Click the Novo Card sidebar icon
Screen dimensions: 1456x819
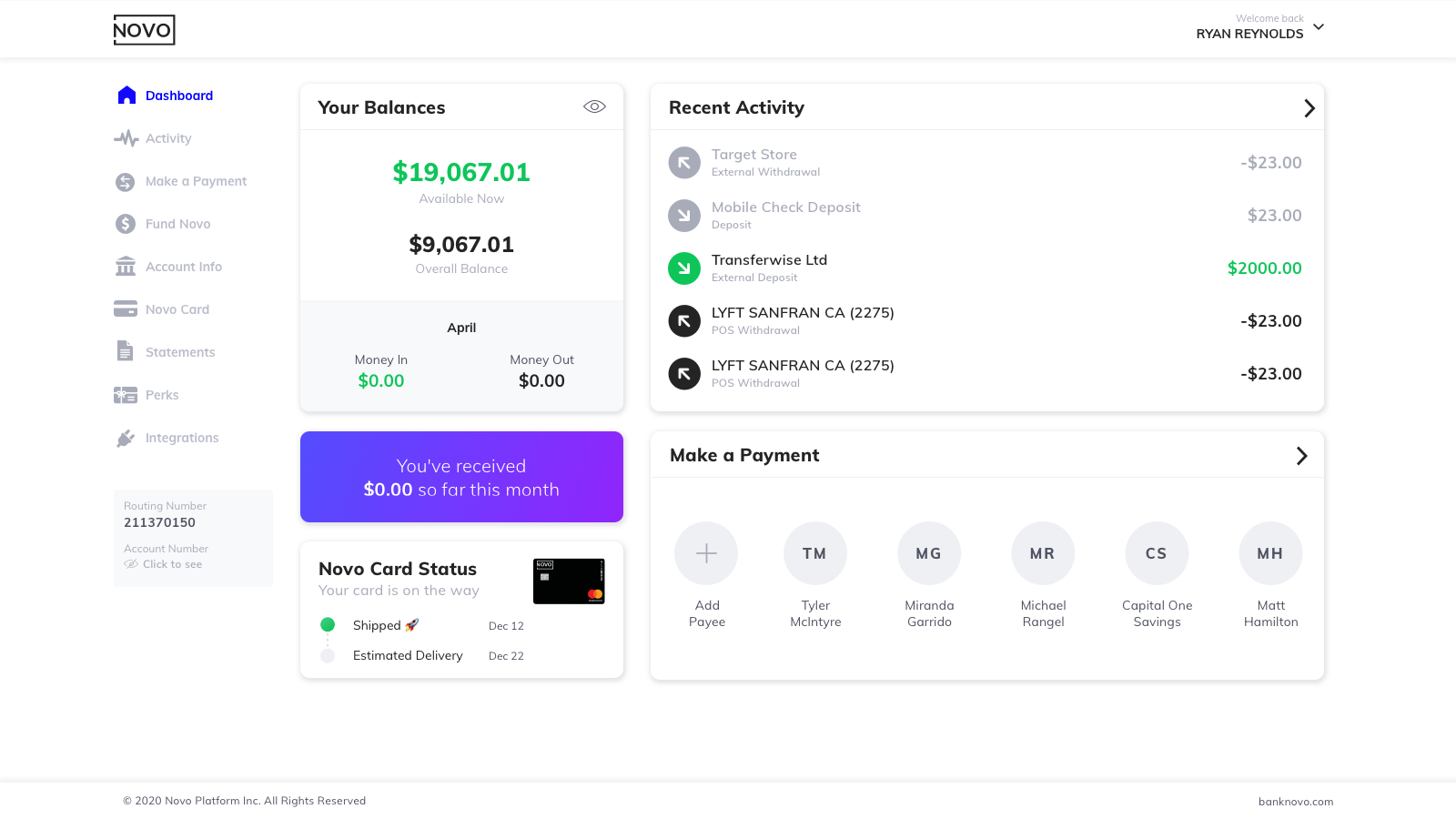(126, 309)
